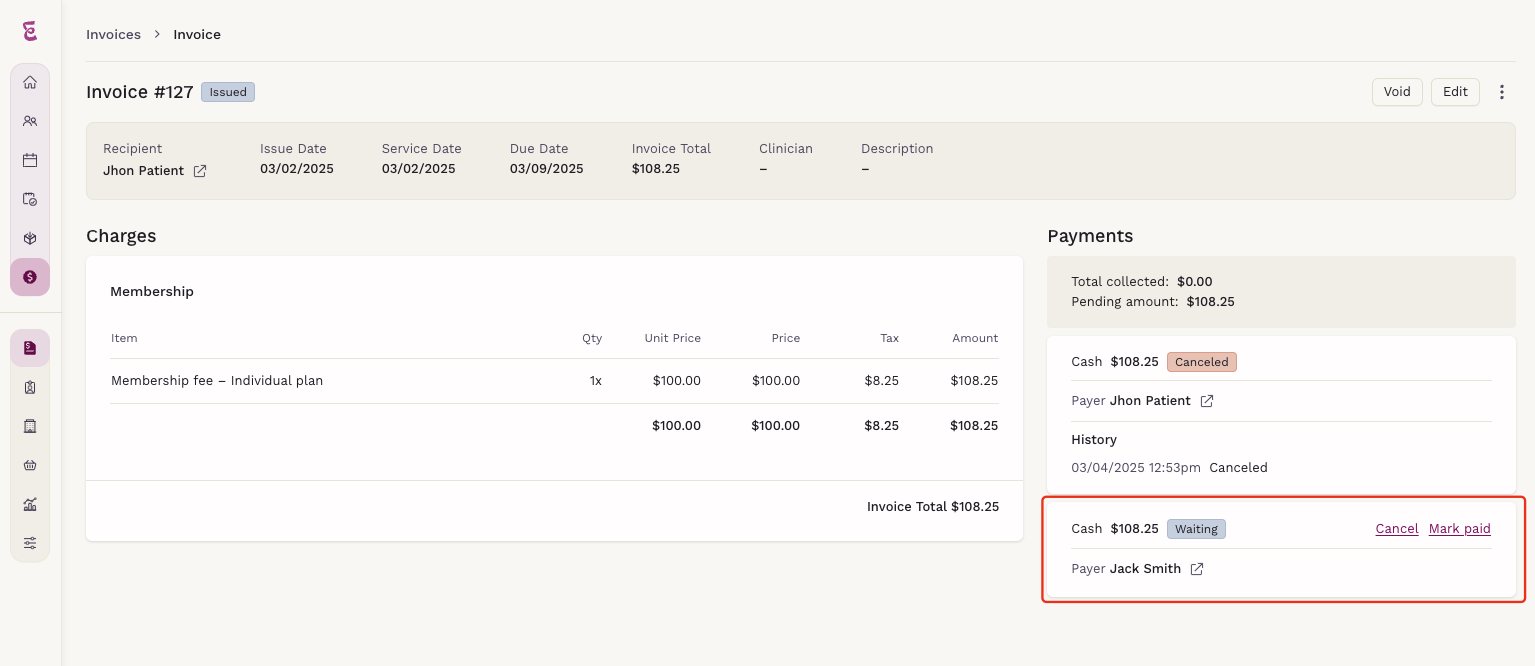This screenshot has width=1535, height=666.
Task: Open the patients (people) icon in the sidebar
Action: pyautogui.click(x=30, y=121)
